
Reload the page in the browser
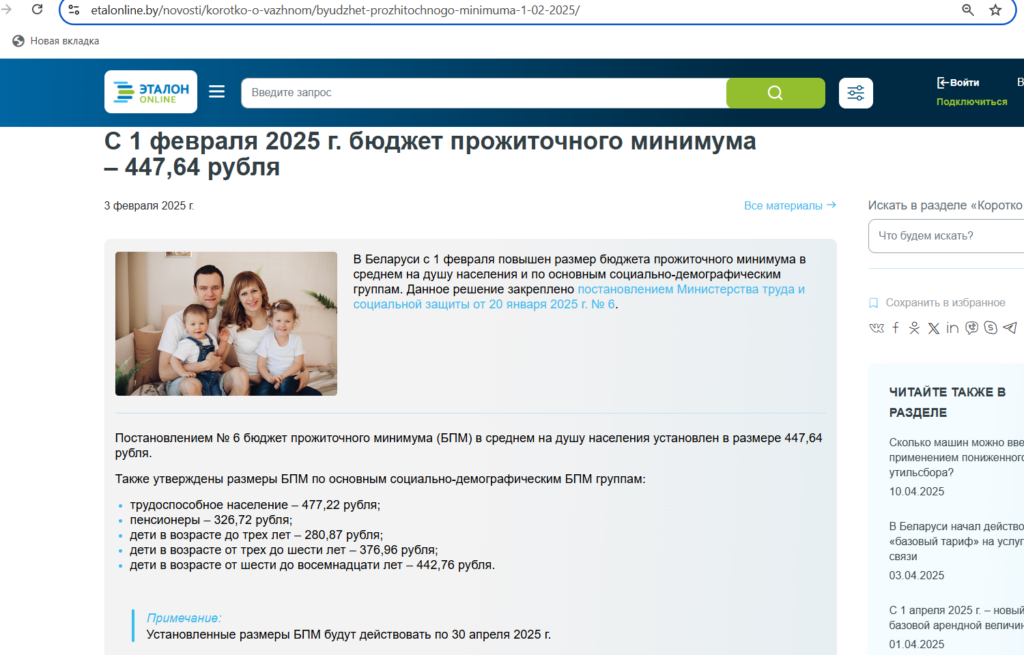37,10
